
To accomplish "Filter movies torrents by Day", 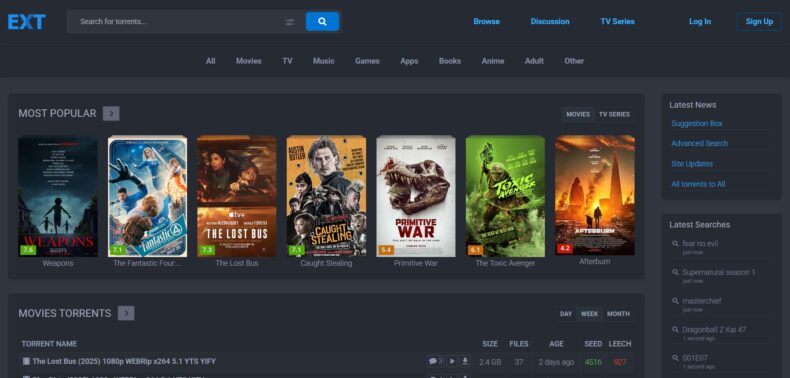I will 566,314.
